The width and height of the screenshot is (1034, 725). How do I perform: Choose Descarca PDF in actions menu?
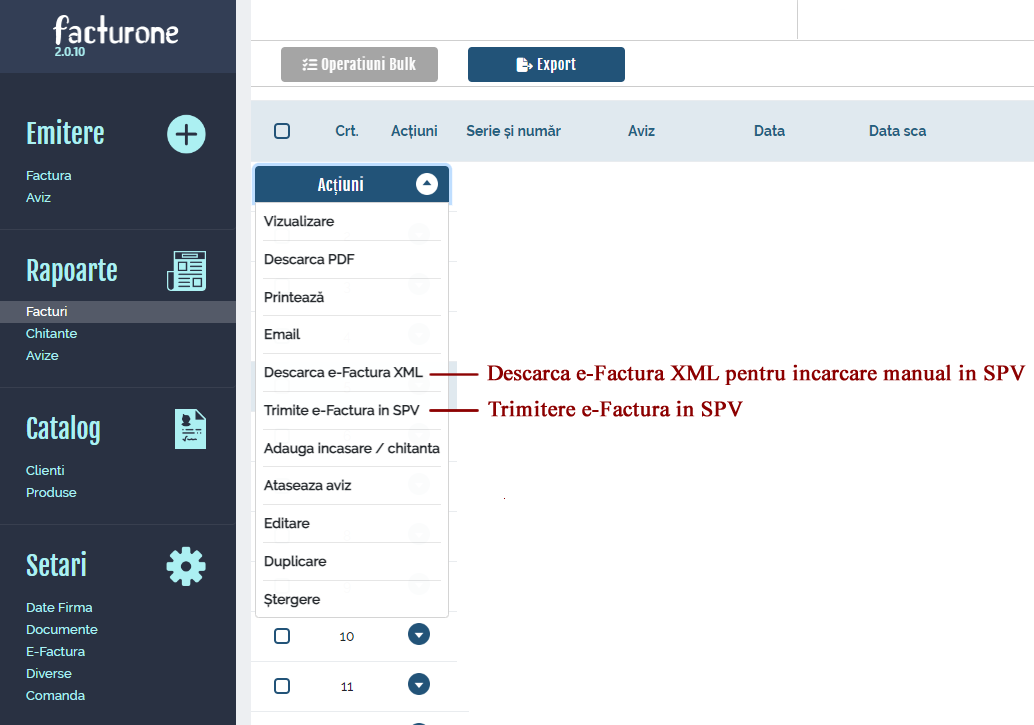click(351, 259)
